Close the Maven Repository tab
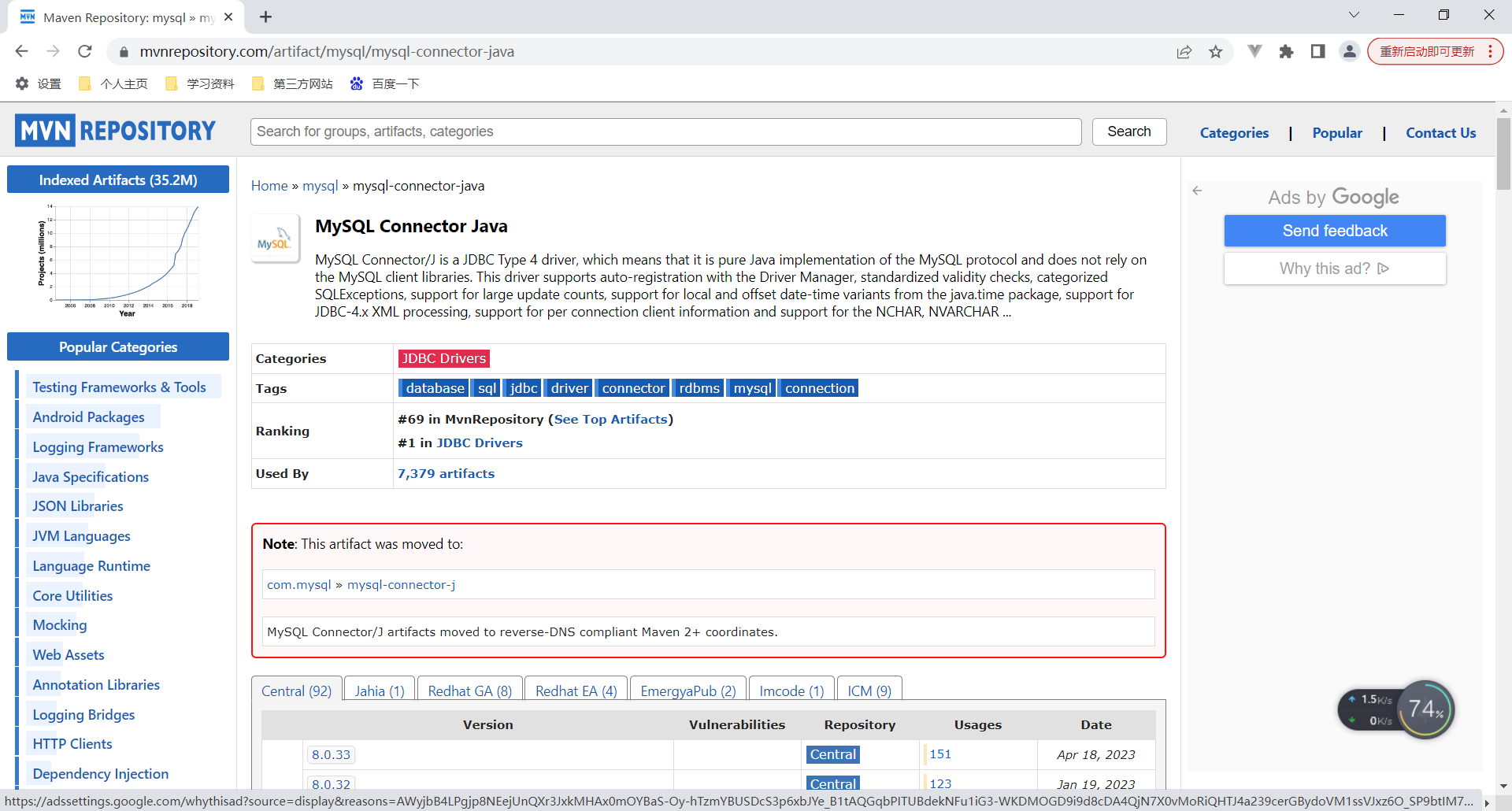The width and height of the screenshot is (1512, 811). [228, 17]
